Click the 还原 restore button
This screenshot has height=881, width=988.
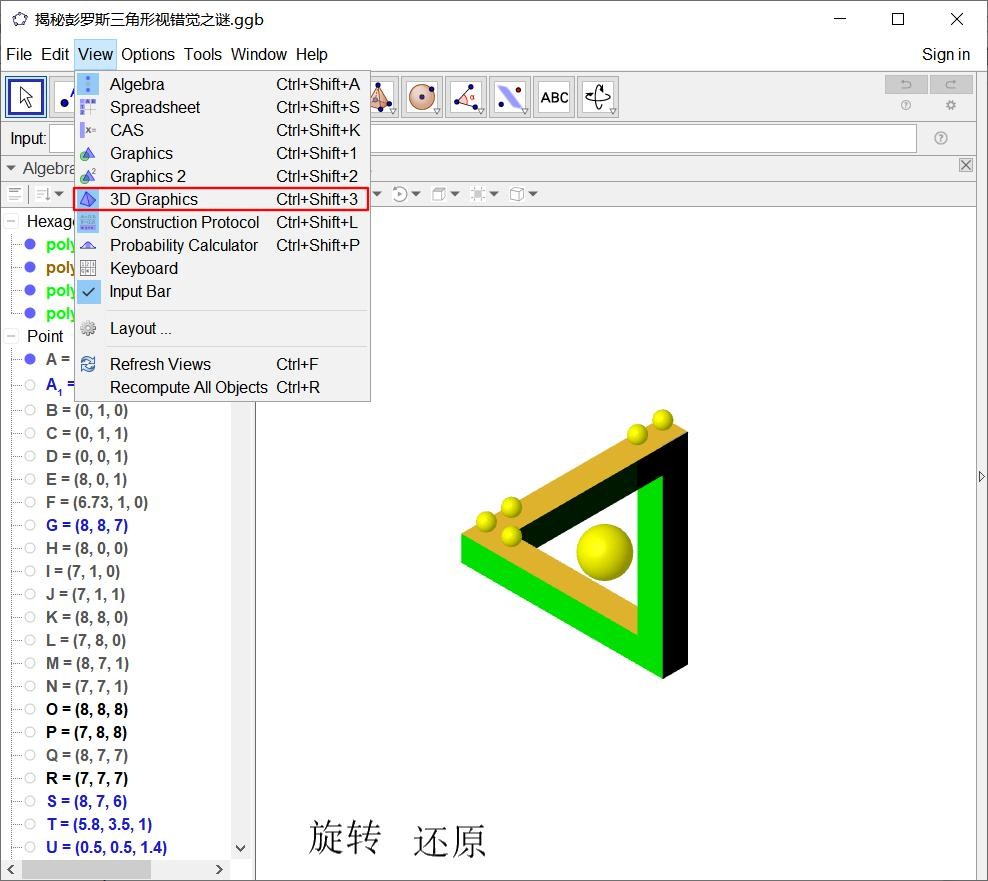449,841
